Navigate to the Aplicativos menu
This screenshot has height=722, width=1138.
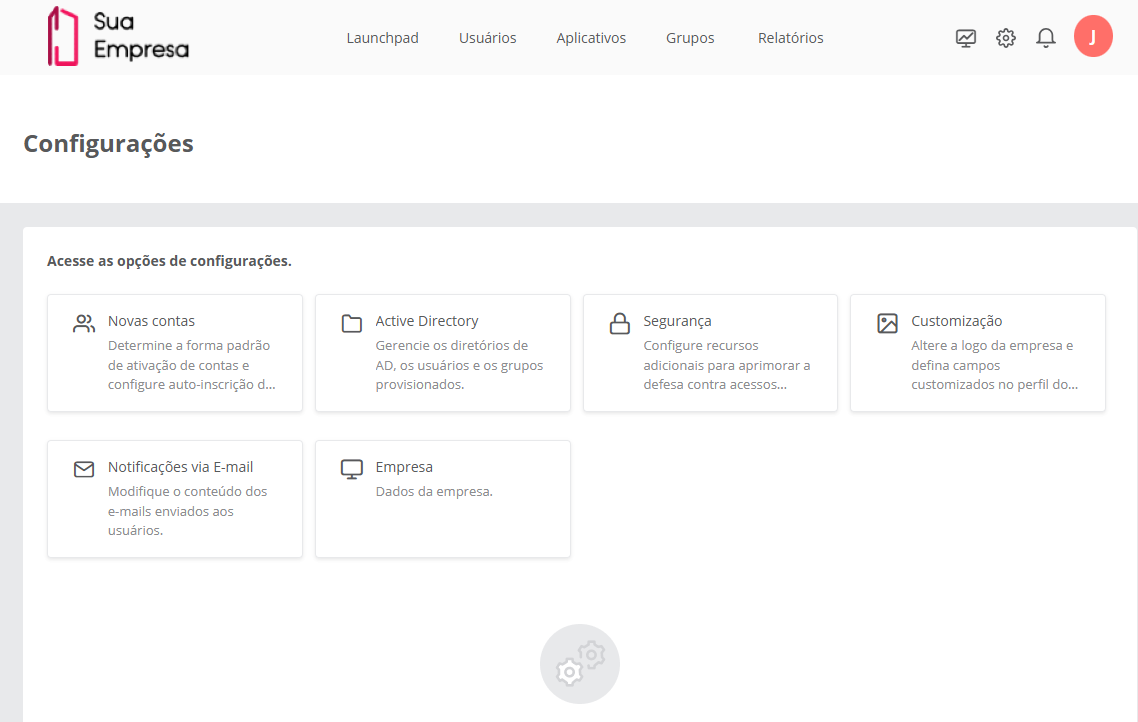(591, 38)
